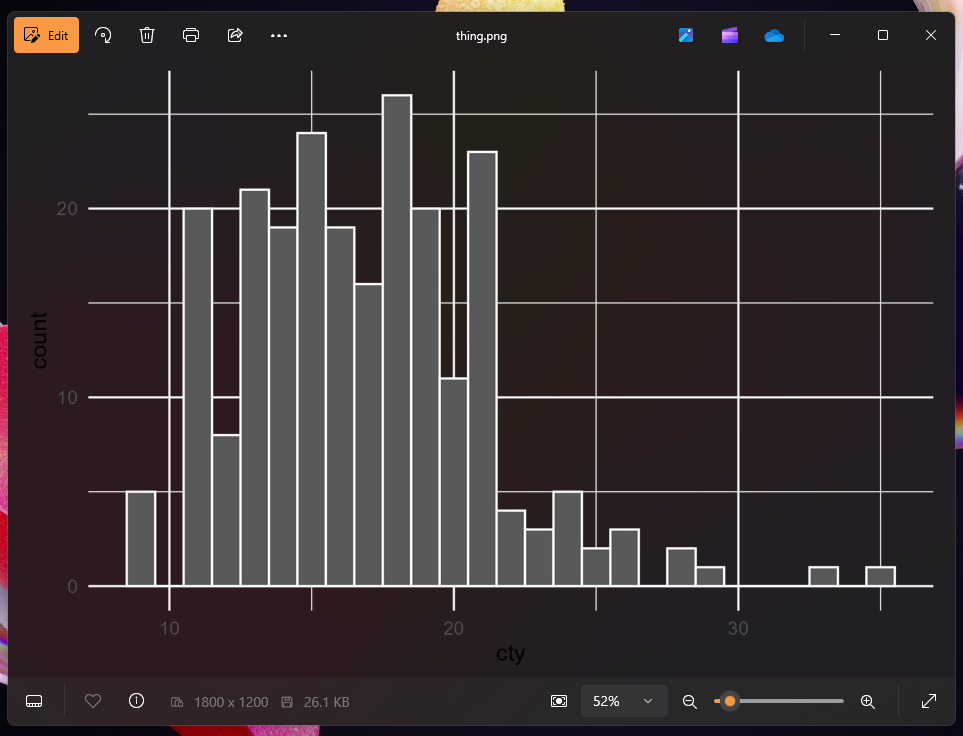Close the Photos window
This screenshot has width=963, height=736.
[x=930, y=35]
